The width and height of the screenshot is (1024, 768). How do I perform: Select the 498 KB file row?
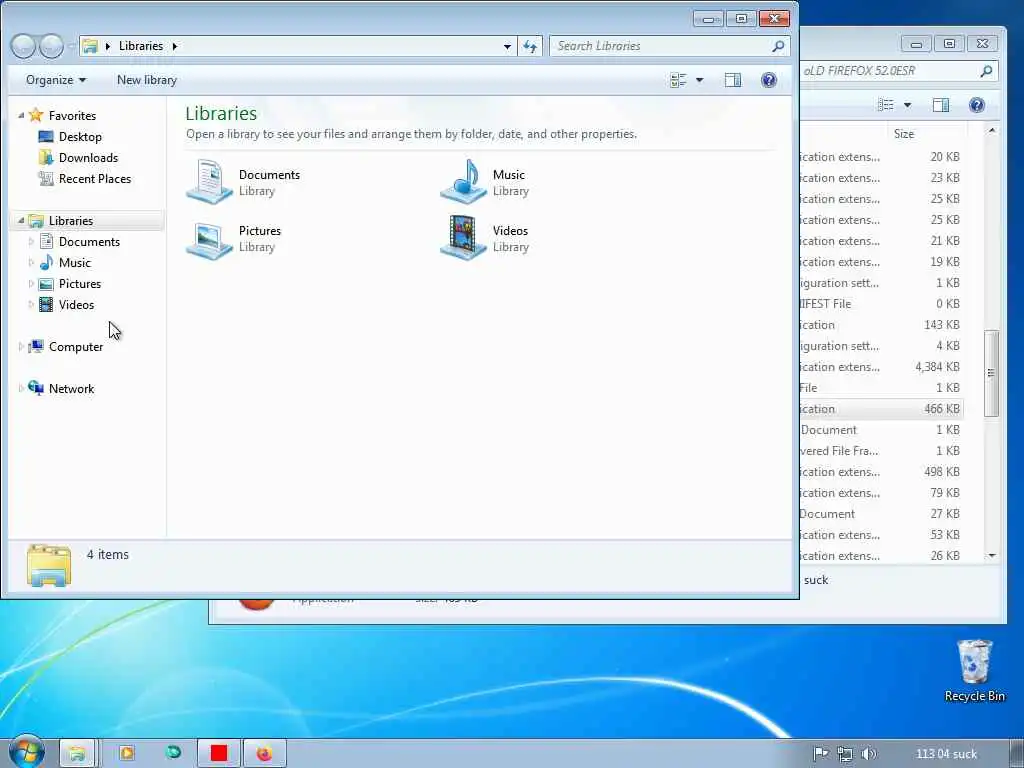click(x=881, y=472)
